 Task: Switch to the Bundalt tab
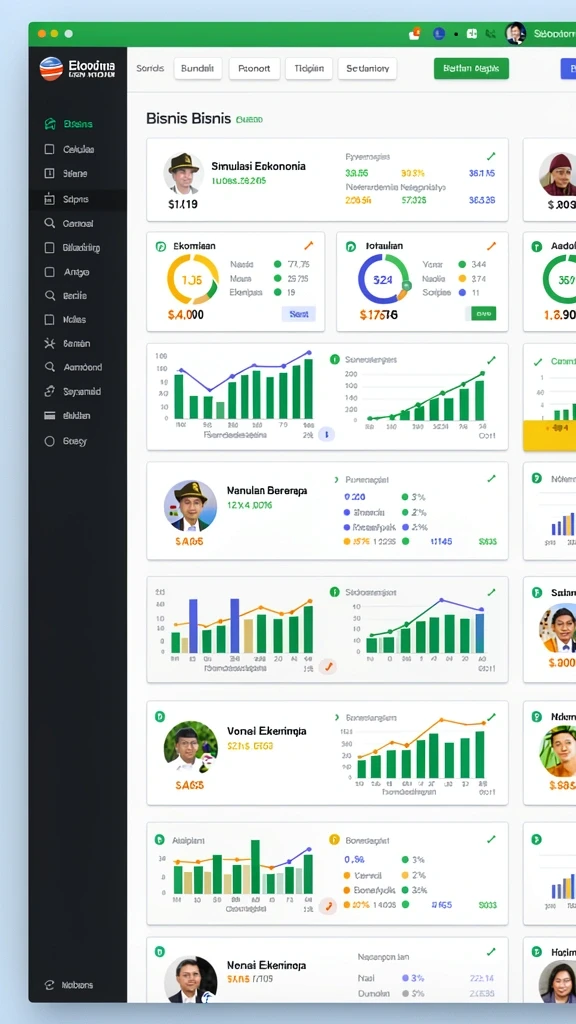pyautogui.click(x=198, y=68)
